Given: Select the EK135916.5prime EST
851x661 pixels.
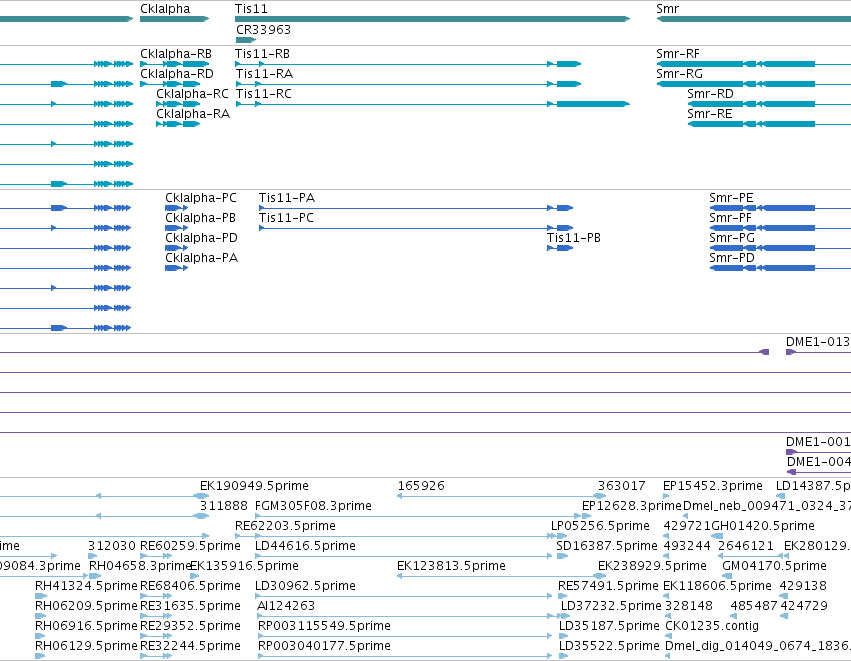Looking at the screenshot, I should pos(244,566).
